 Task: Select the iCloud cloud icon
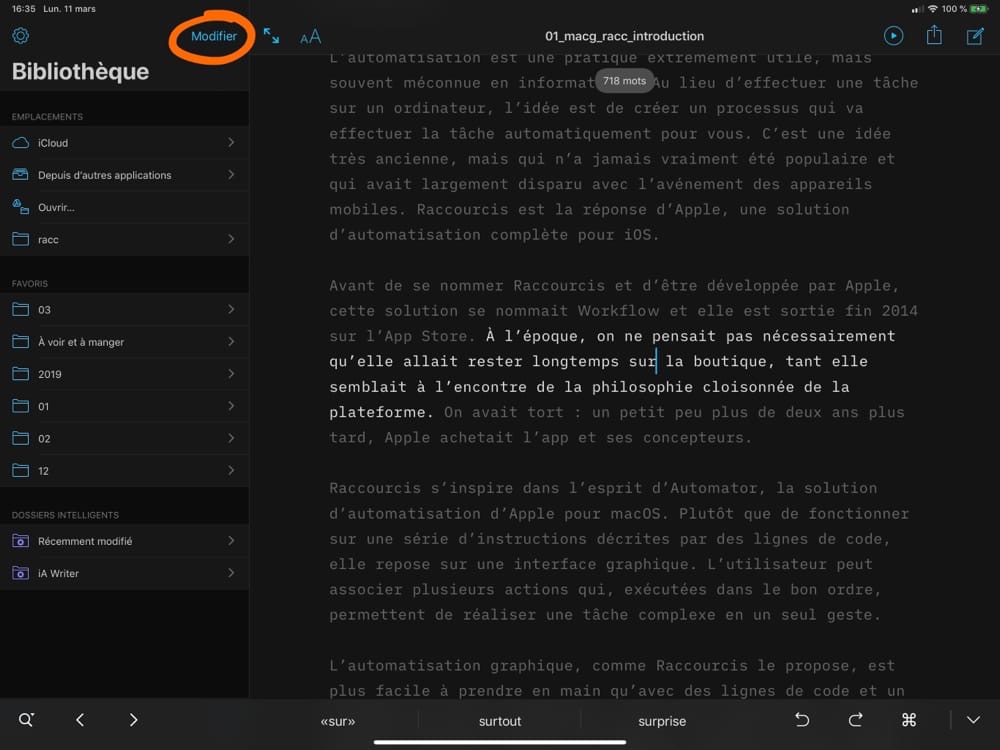[20, 143]
